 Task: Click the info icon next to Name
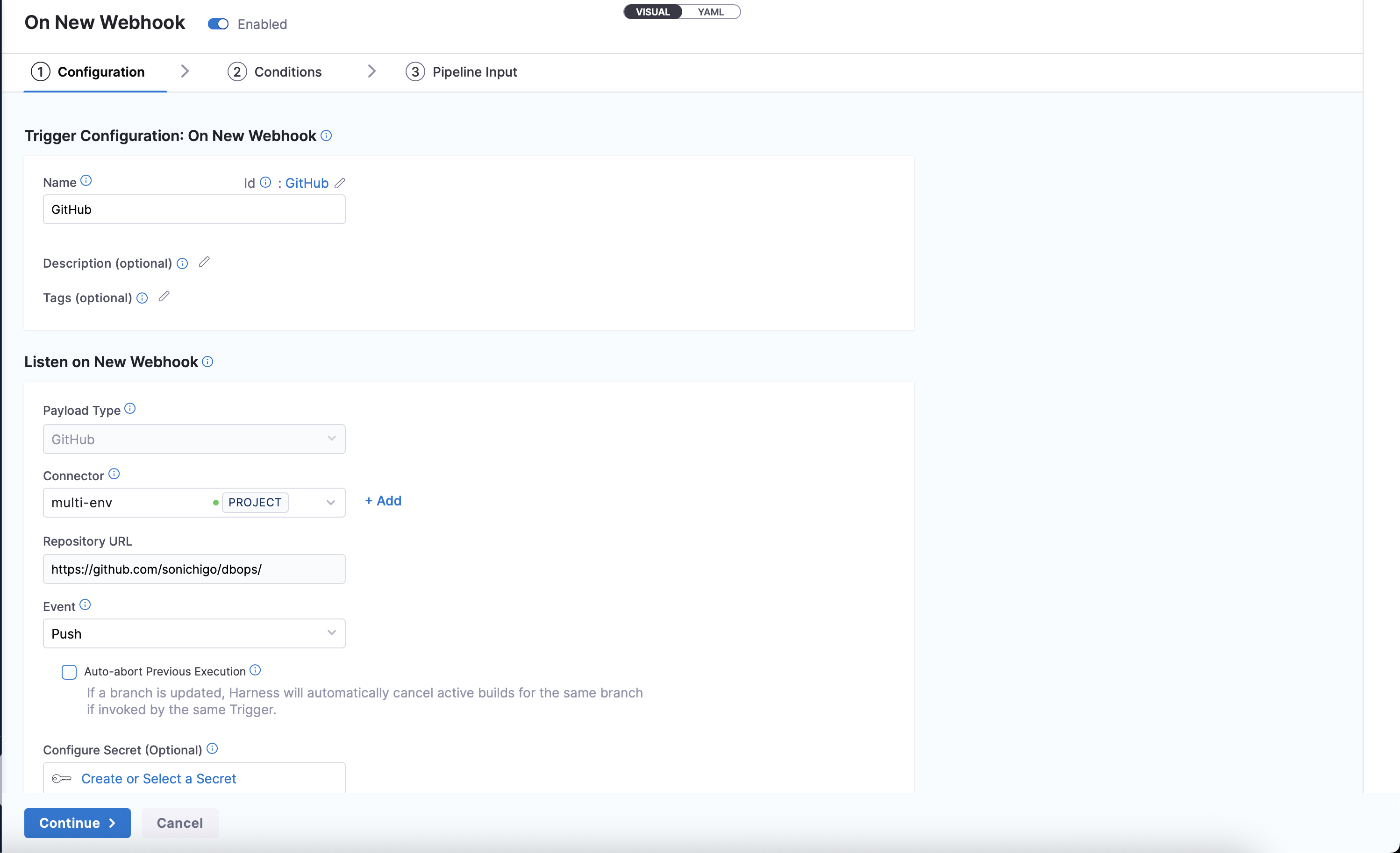(x=87, y=181)
